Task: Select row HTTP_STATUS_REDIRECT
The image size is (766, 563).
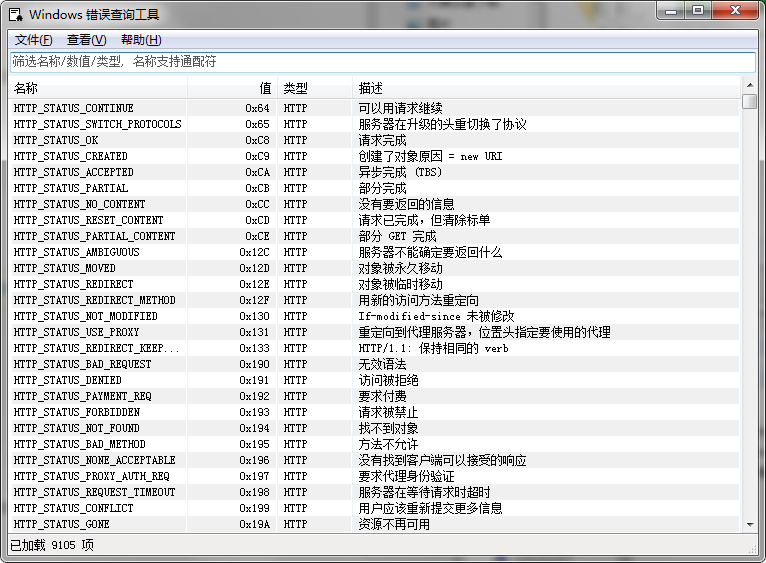Action: tap(374, 284)
